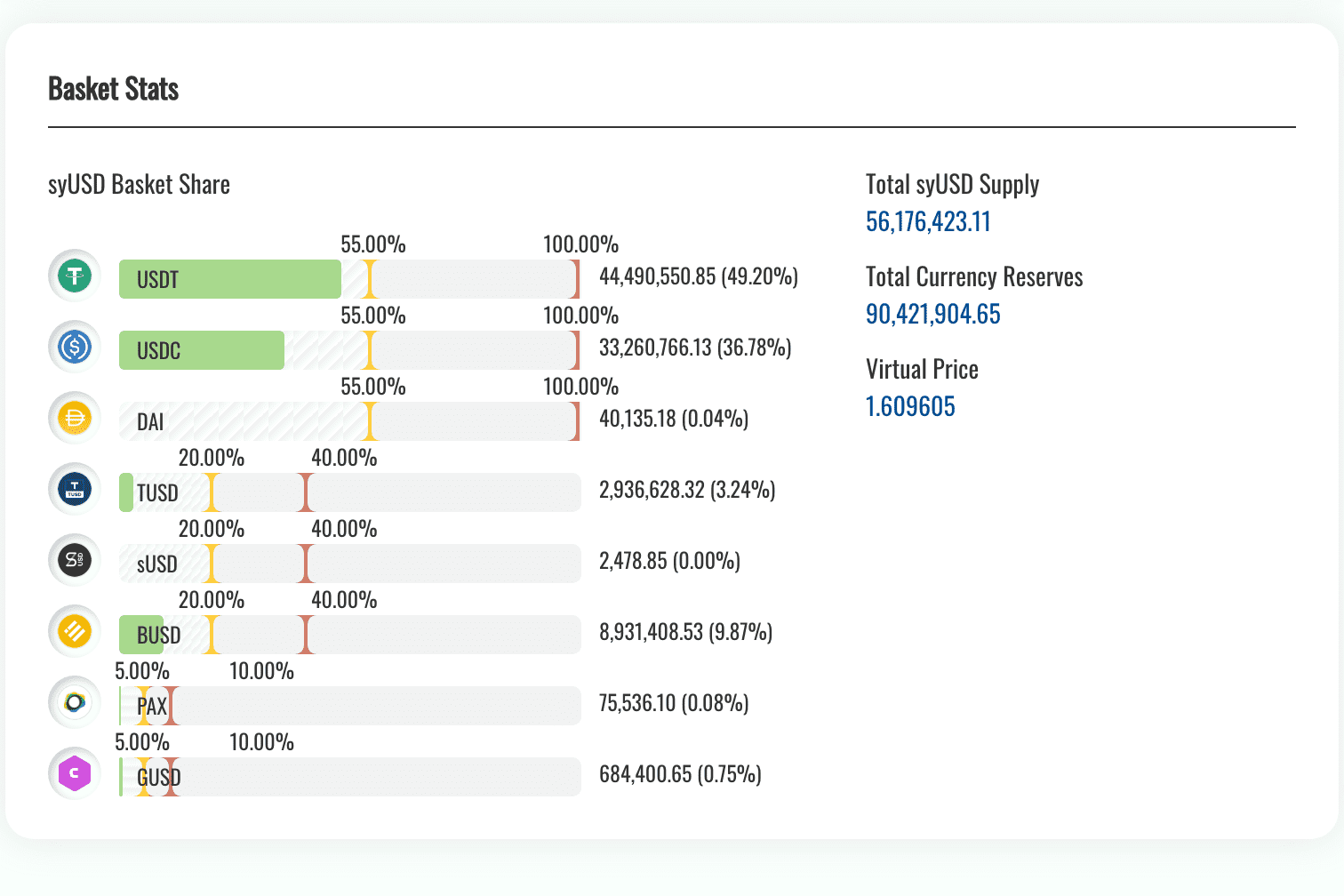This screenshot has height=896, width=1344.
Task: Select the TUSD coin icon
Action: (74, 489)
